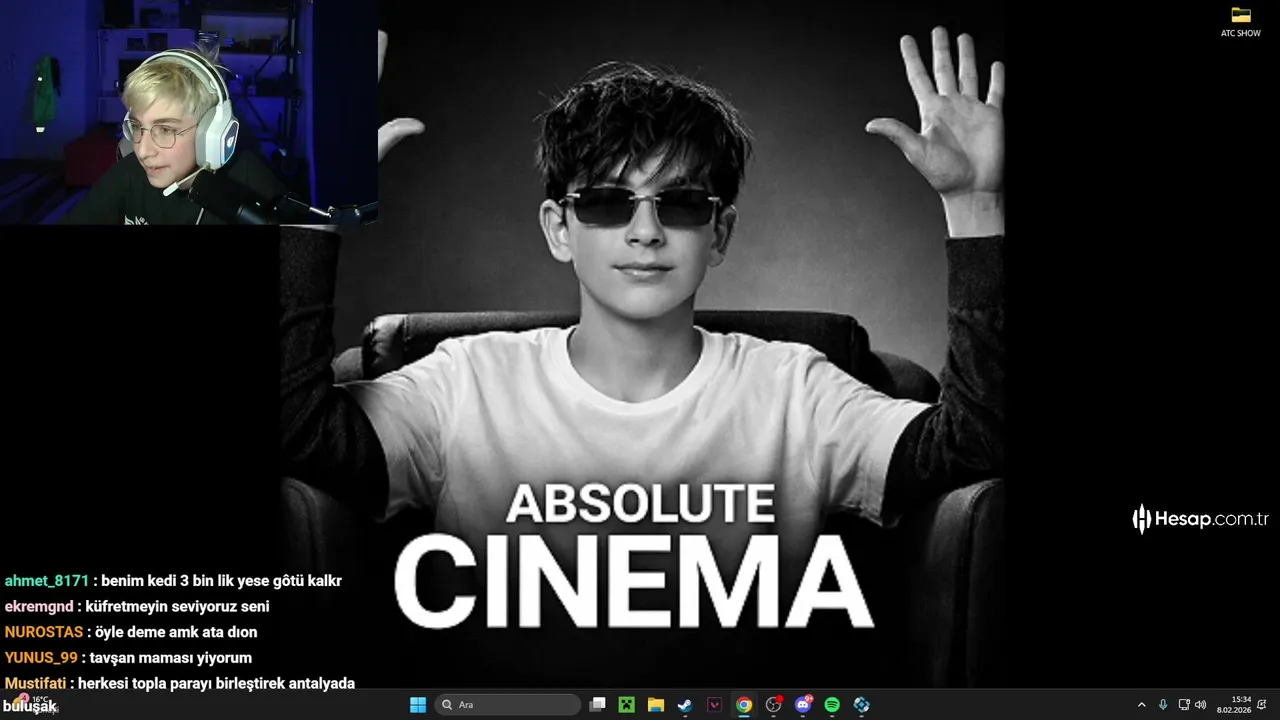1280x720 pixels.
Task: Open Spotify from the taskbar
Action: point(832,705)
